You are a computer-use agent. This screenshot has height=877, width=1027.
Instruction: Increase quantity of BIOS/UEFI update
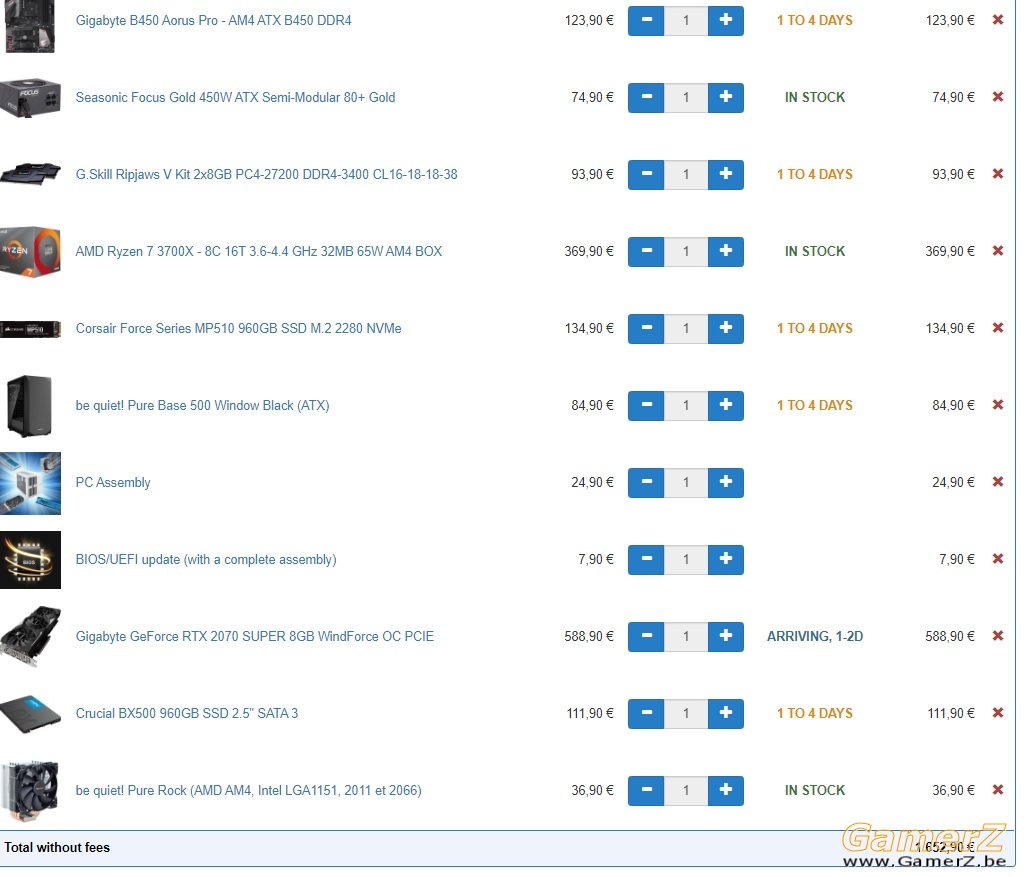click(x=726, y=559)
